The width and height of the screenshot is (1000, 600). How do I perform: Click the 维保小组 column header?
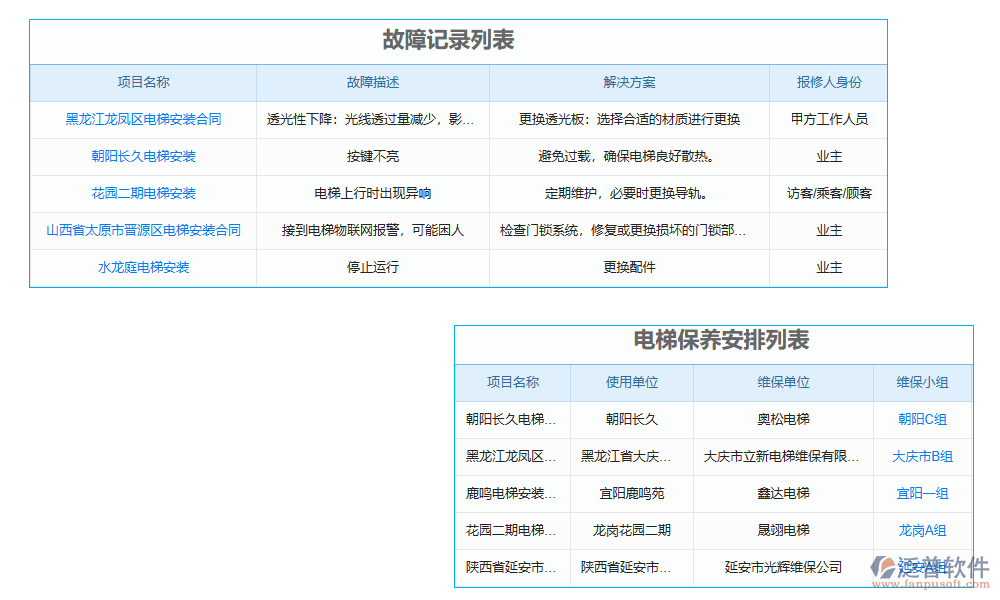[x=923, y=383]
